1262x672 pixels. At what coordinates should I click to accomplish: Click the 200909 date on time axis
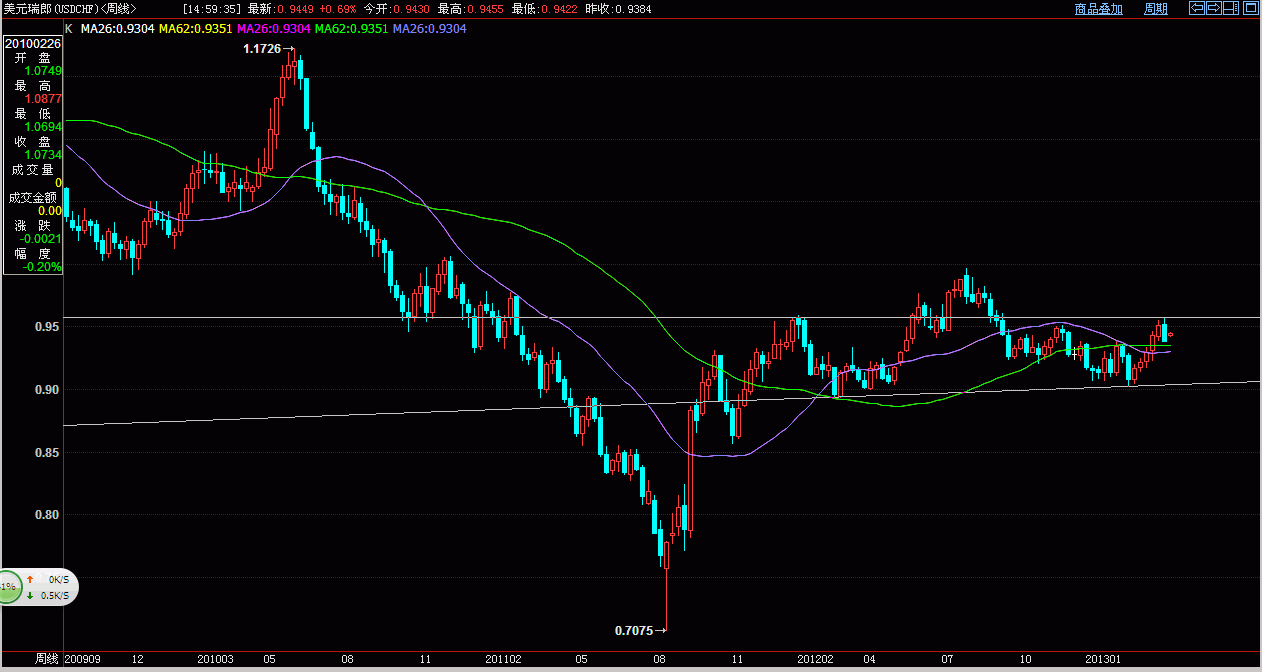click(83, 660)
